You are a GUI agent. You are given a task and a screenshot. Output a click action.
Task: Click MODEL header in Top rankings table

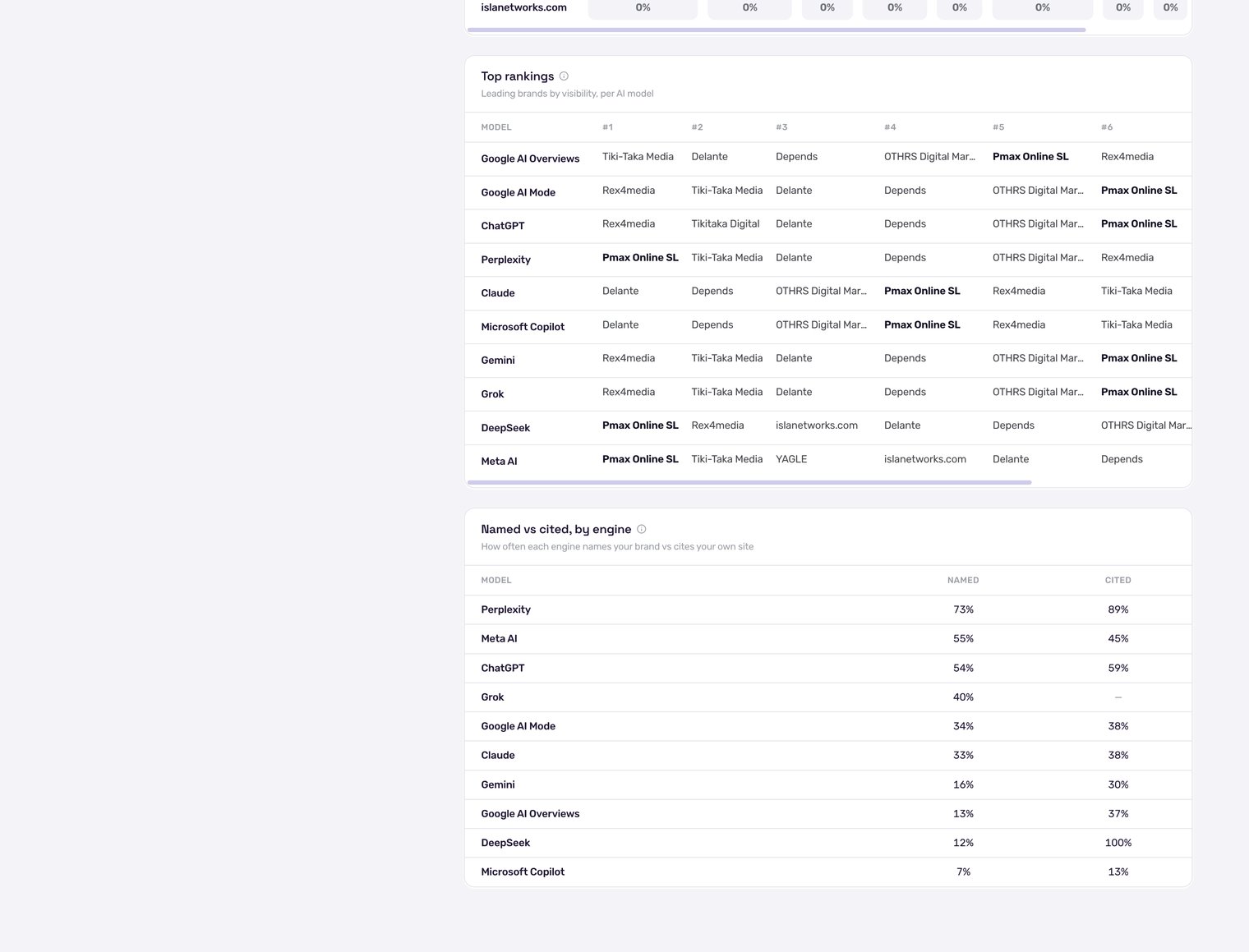(496, 127)
